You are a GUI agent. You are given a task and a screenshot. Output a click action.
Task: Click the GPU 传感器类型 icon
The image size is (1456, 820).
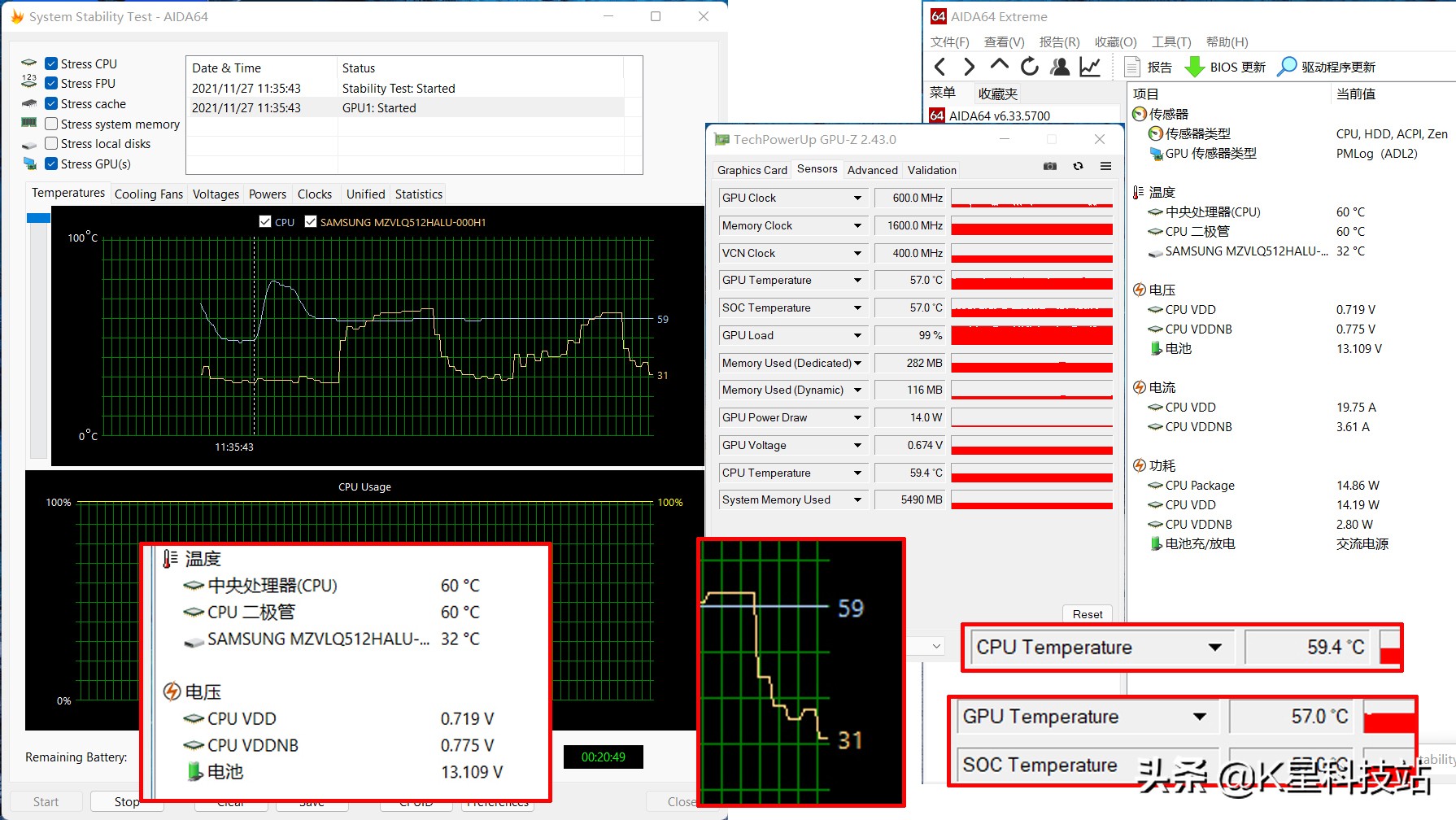click(x=1155, y=153)
